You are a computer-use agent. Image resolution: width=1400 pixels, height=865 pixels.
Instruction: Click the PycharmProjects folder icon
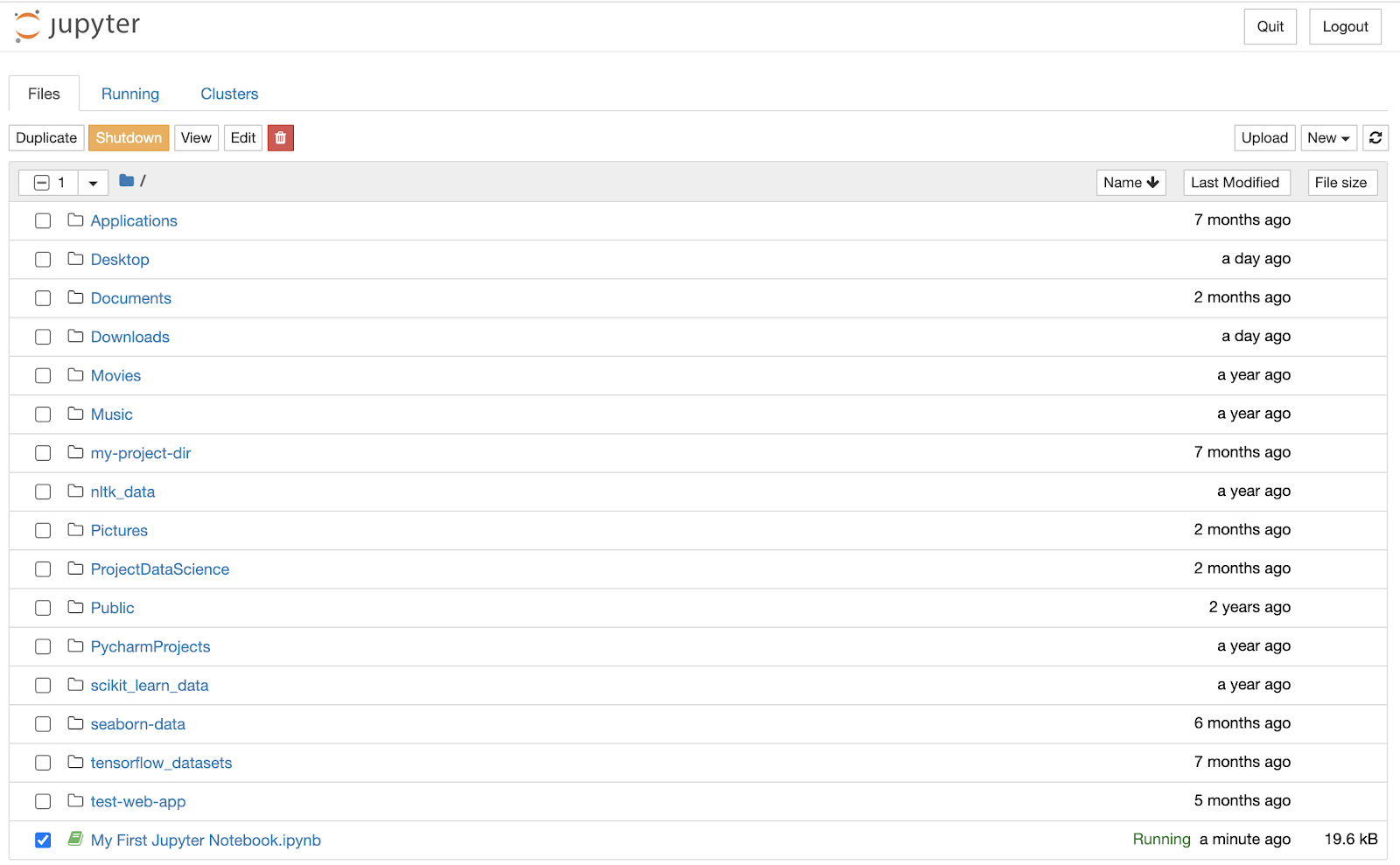[75, 646]
